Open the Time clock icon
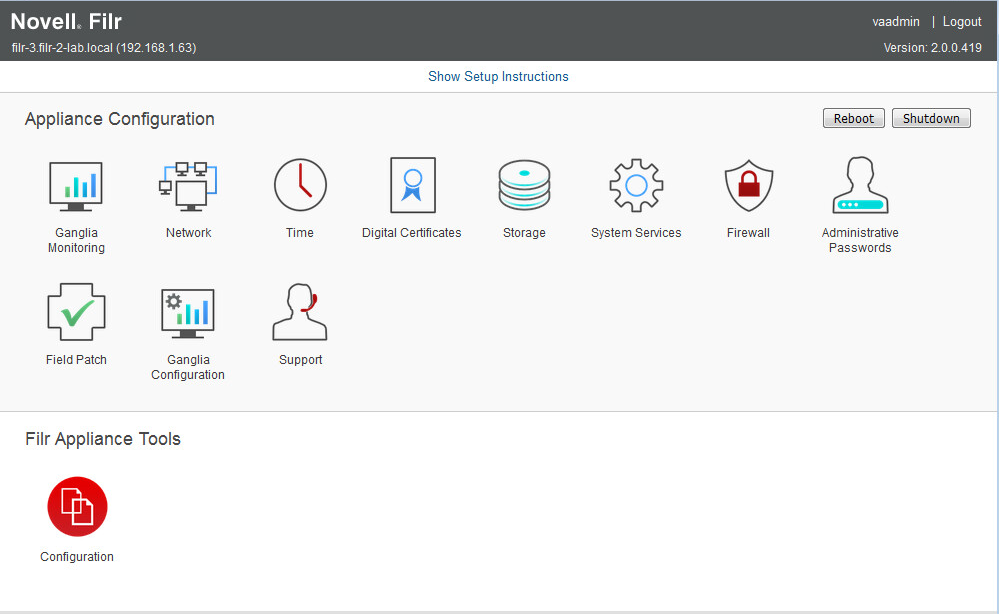The image size is (999, 614). click(x=300, y=185)
